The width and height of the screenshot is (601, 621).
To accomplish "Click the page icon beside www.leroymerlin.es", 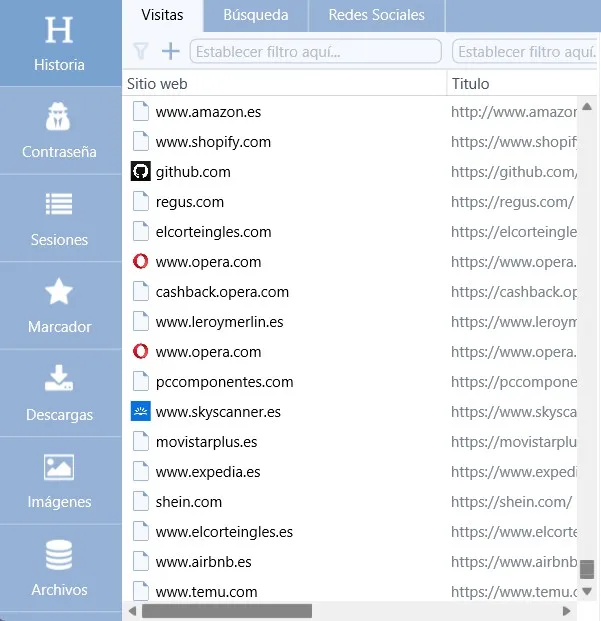I will tap(141, 322).
